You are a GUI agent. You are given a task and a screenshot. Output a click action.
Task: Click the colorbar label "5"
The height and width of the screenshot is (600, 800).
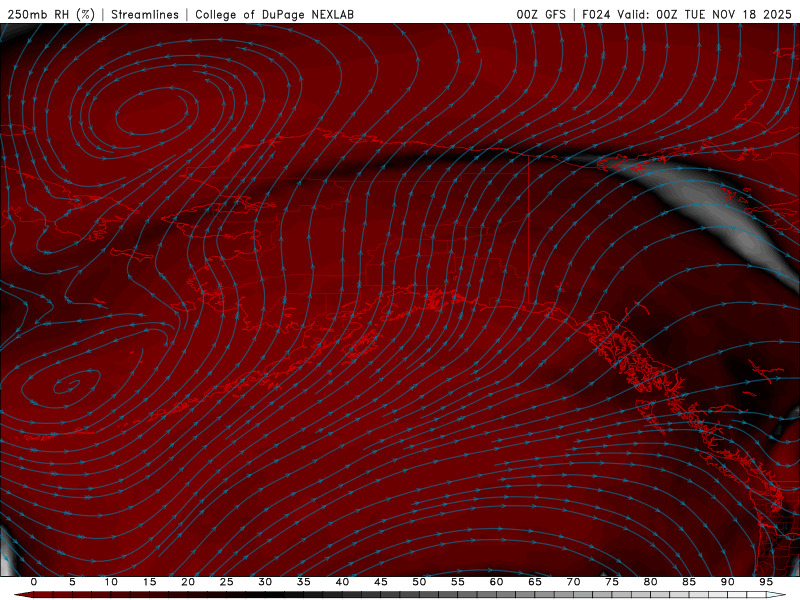click(72, 582)
